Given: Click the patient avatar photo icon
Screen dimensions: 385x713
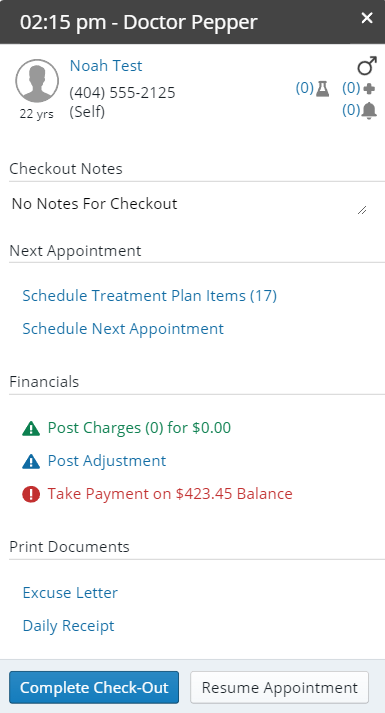Looking at the screenshot, I should 37,81.
